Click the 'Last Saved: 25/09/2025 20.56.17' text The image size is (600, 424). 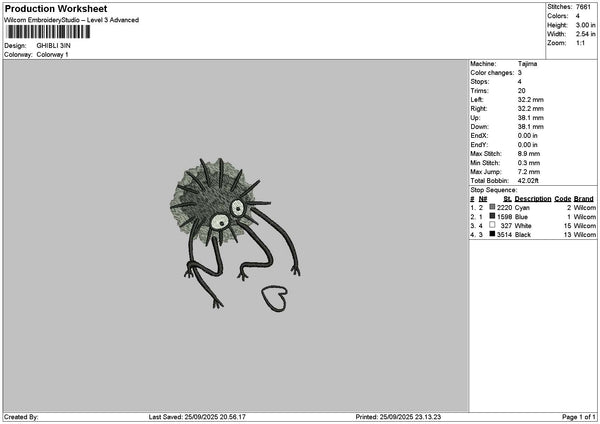(x=197, y=417)
